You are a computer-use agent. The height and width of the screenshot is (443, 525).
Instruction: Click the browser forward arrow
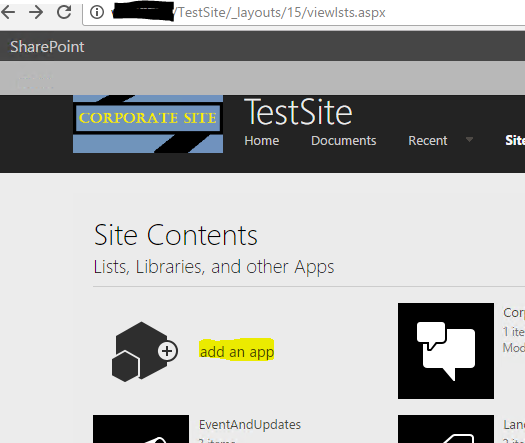pos(36,12)
